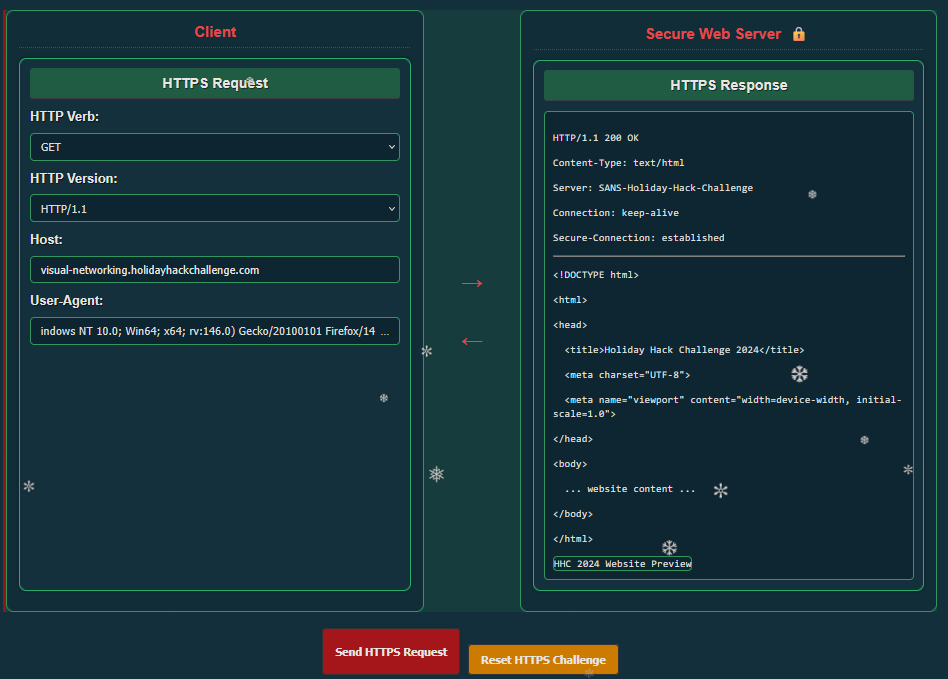Click the HTTPS Request section header

[x=215, y=83]
